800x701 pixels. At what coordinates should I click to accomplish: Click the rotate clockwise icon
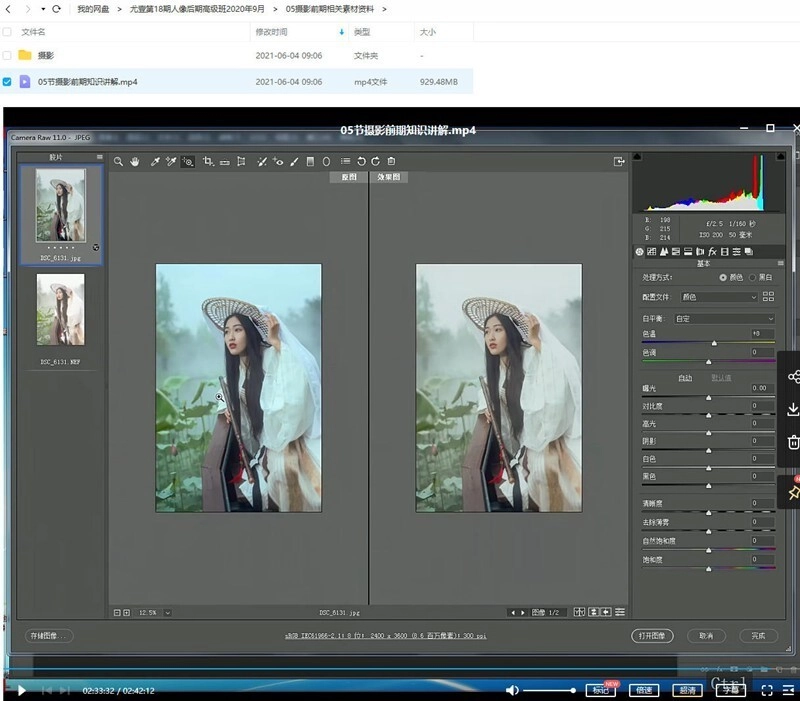(x=375, y=161)
